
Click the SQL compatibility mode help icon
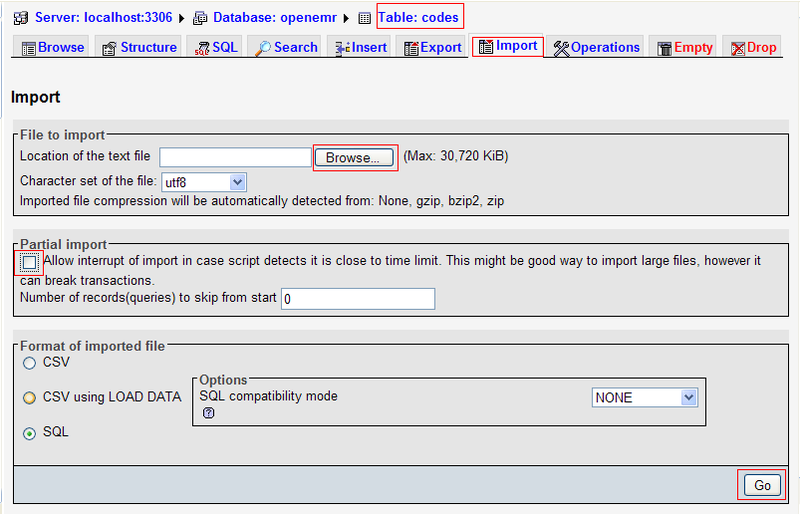pos(209,412)
